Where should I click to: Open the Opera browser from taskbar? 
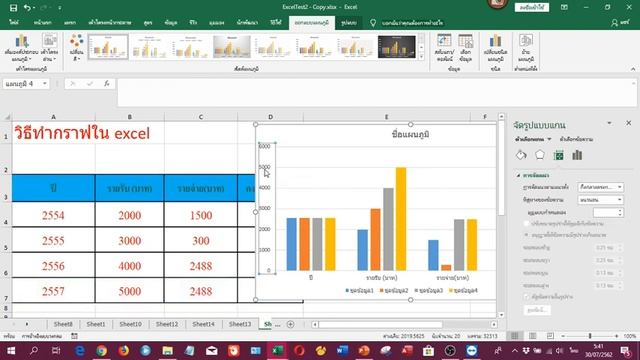pos(299,351)
